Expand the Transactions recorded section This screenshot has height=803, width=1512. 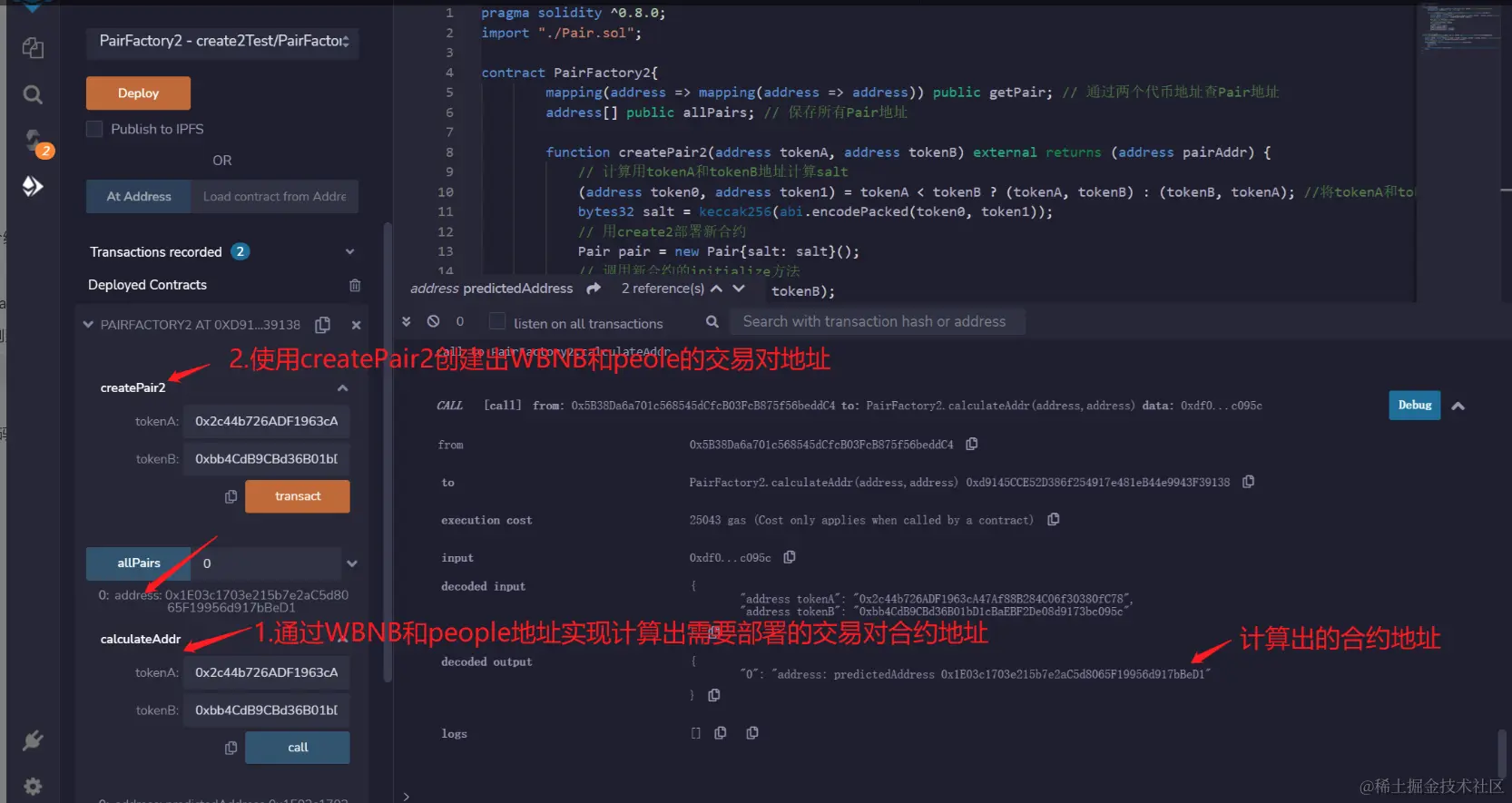click(x=350, y=251)
